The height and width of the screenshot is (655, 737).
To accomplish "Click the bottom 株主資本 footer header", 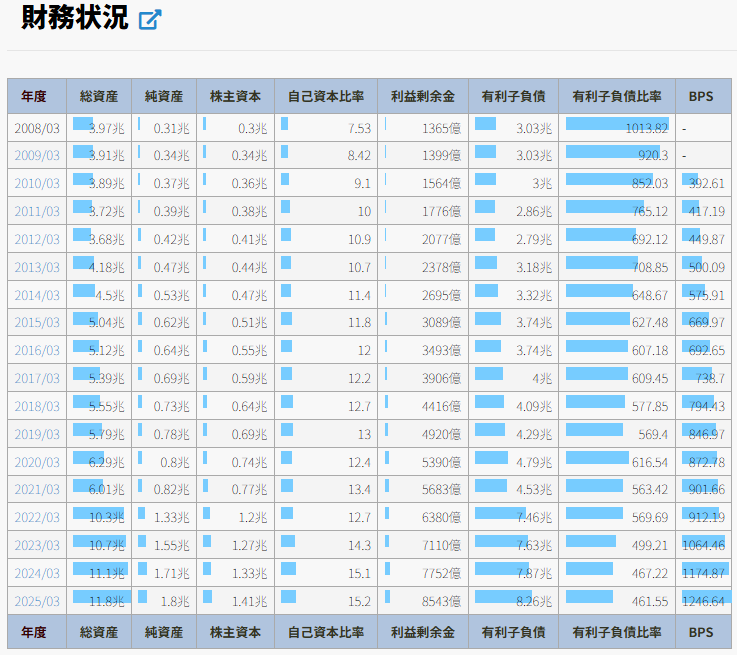I will 235,632.
